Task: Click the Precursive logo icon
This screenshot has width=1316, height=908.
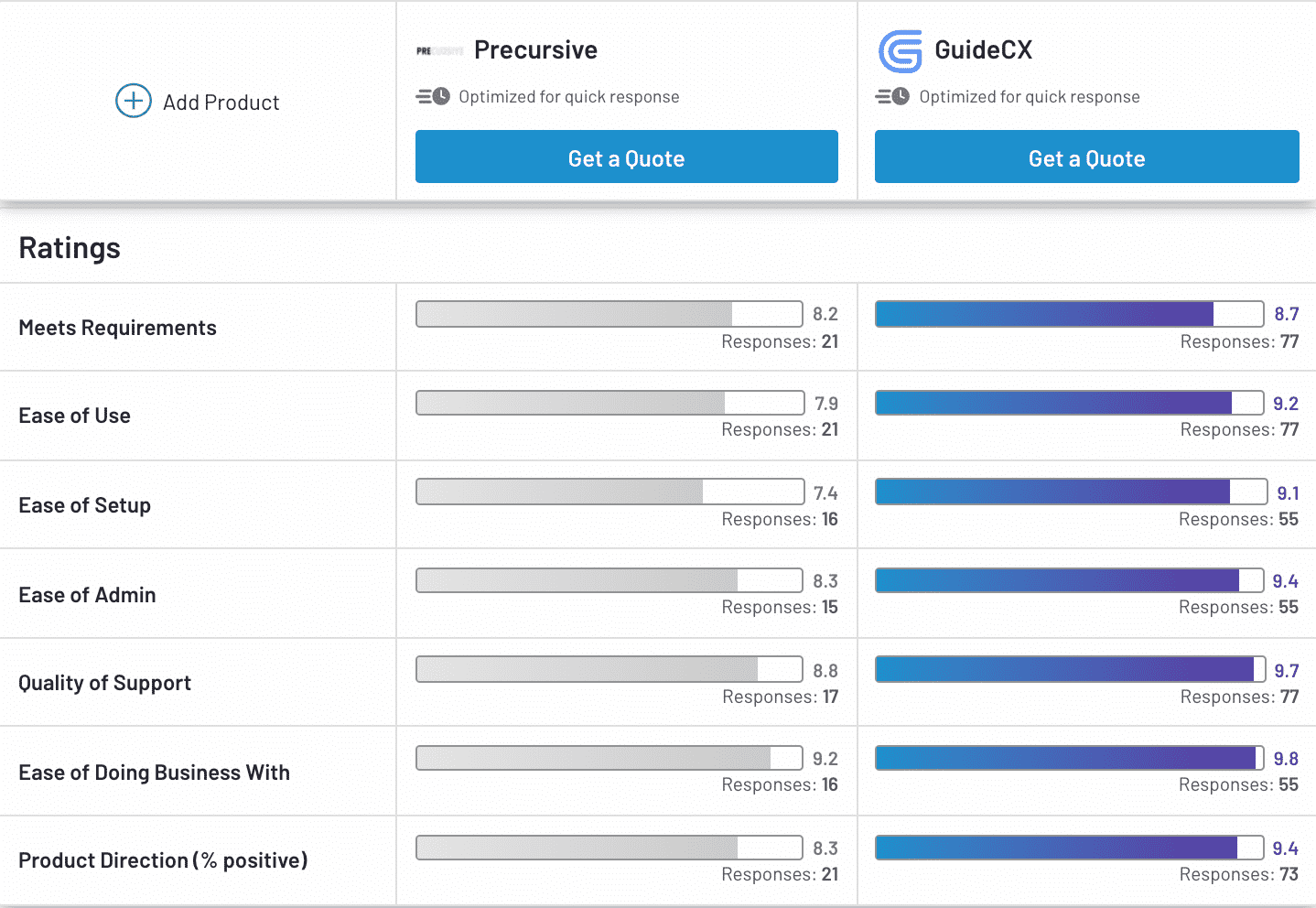Action: click(x=439, y=51)
